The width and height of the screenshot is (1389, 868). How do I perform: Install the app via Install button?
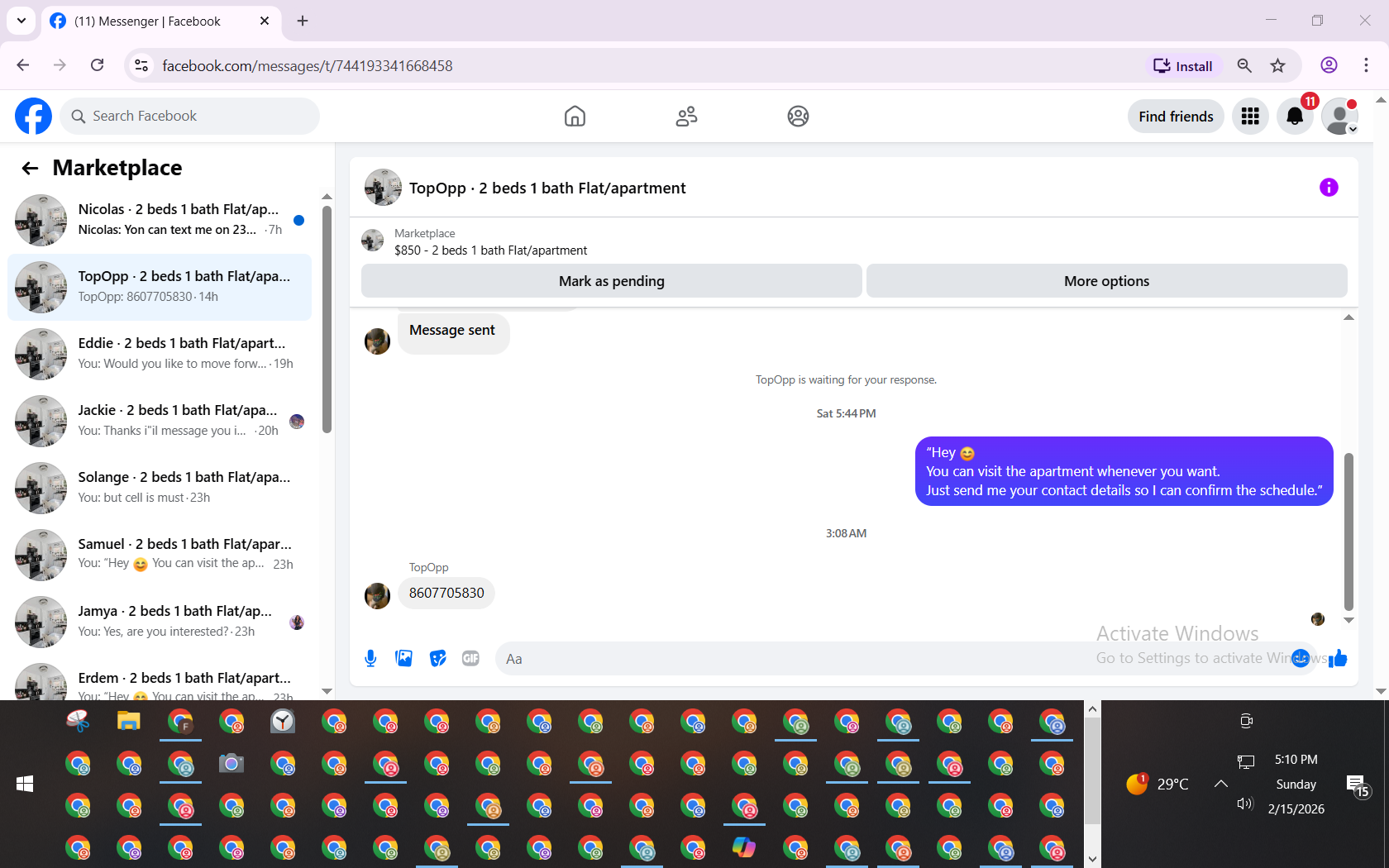click(x=1183, y=66)
